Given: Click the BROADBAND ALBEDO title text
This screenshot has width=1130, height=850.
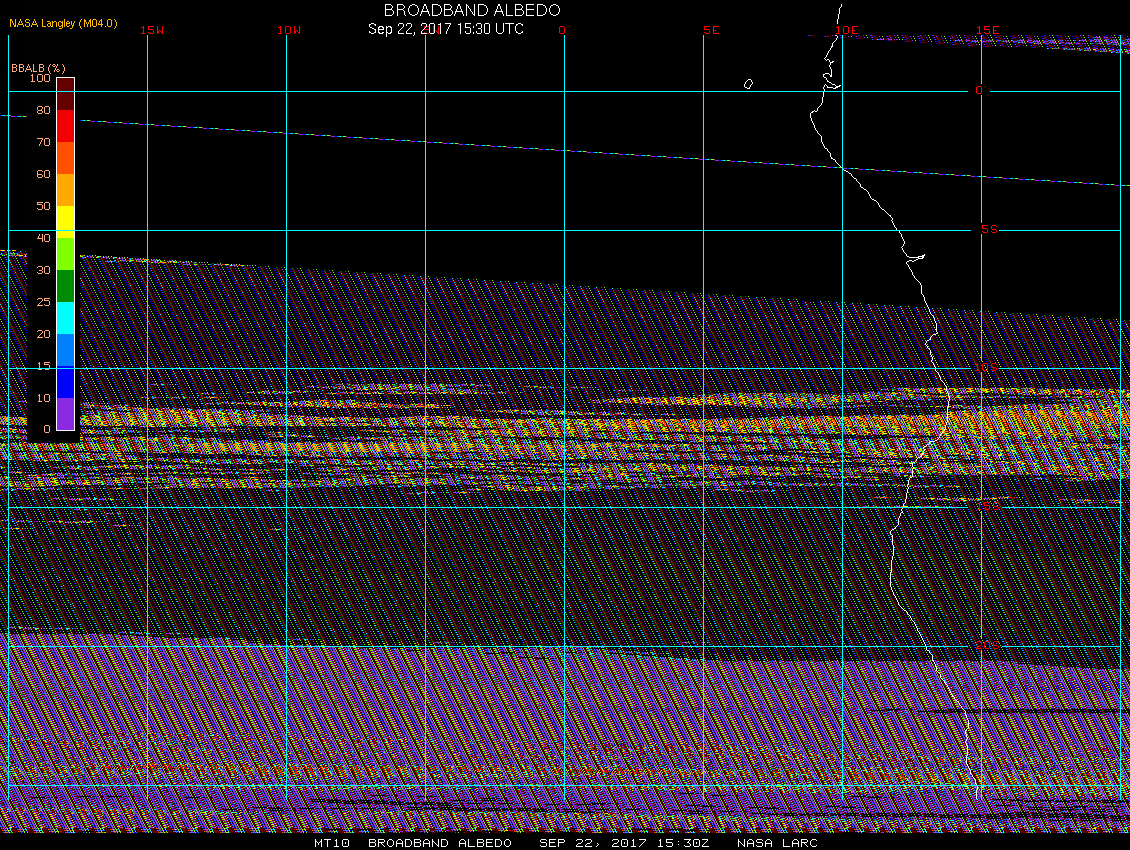Looking at the screenshot, I should tap(472, 9).
